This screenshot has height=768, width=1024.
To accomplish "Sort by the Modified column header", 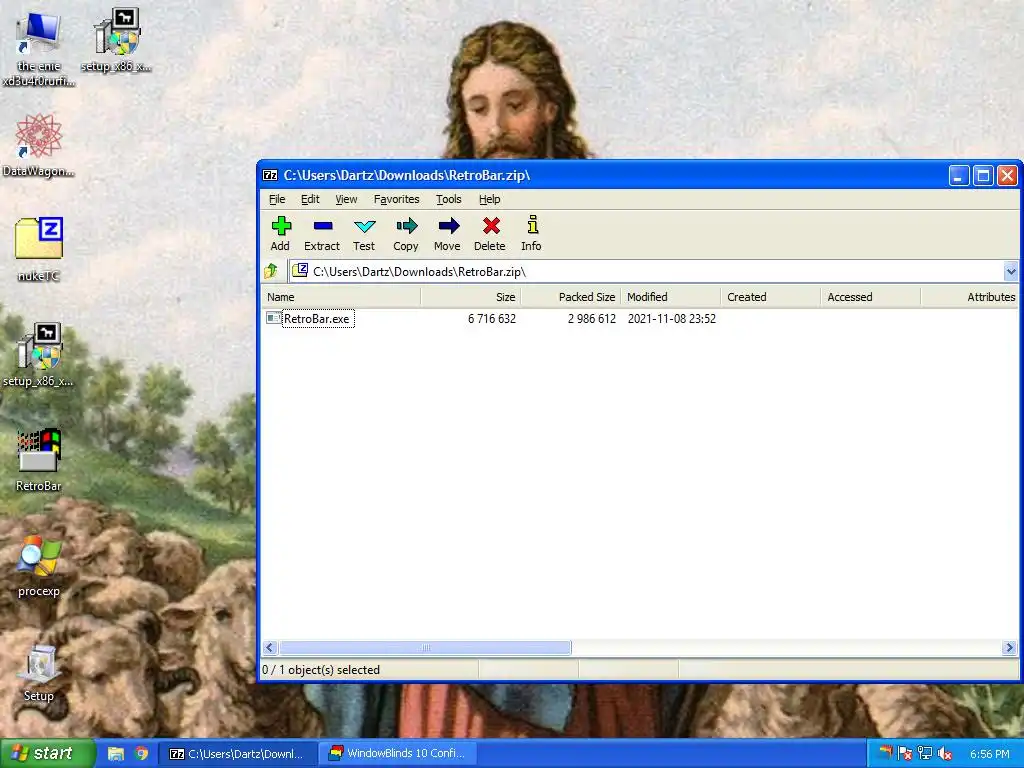I will (x=671, y=297).
